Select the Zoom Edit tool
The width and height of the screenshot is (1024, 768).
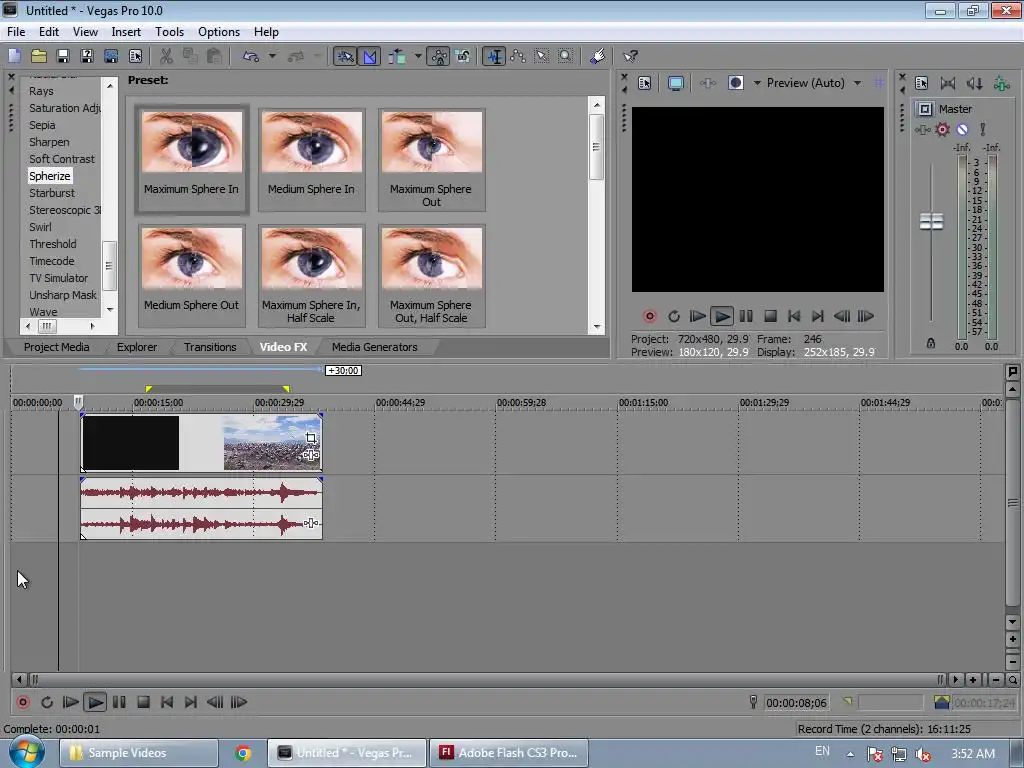pos(566,57)
